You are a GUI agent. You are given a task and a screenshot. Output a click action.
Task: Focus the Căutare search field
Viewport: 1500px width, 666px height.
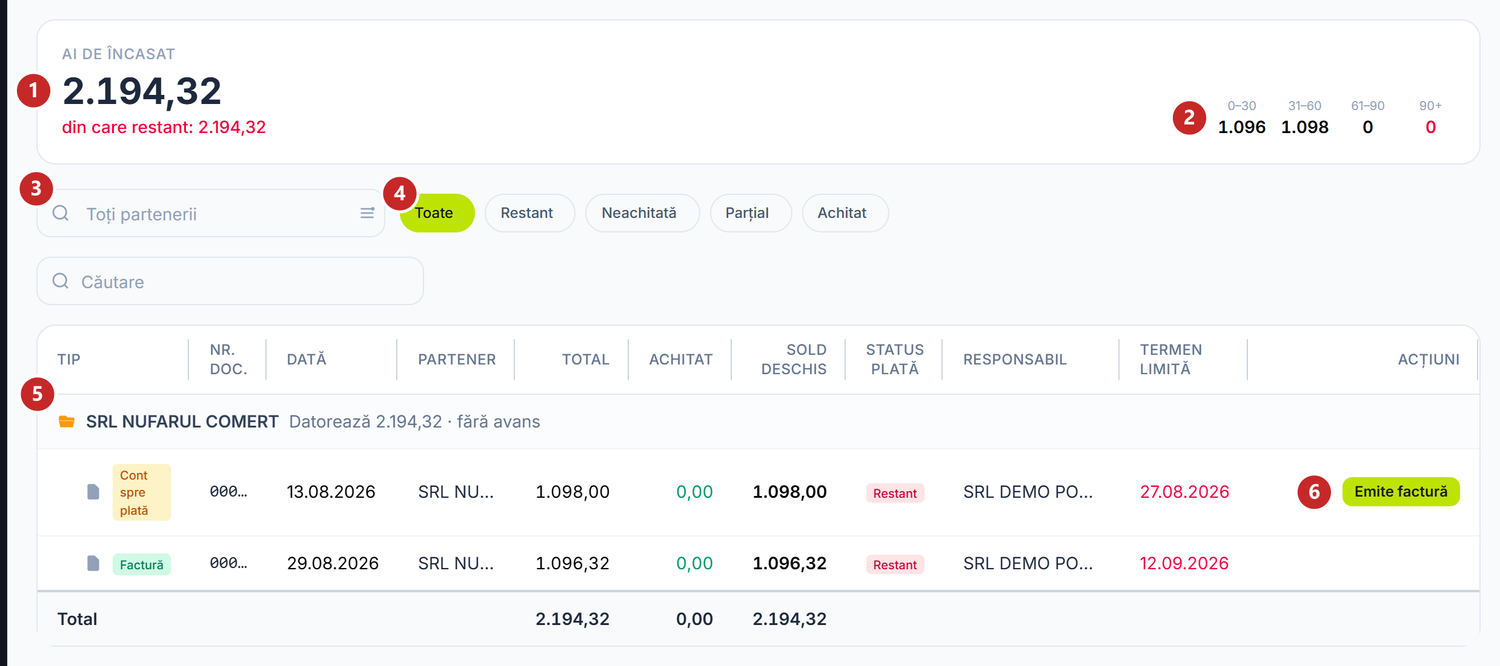[x=230, y=281]
